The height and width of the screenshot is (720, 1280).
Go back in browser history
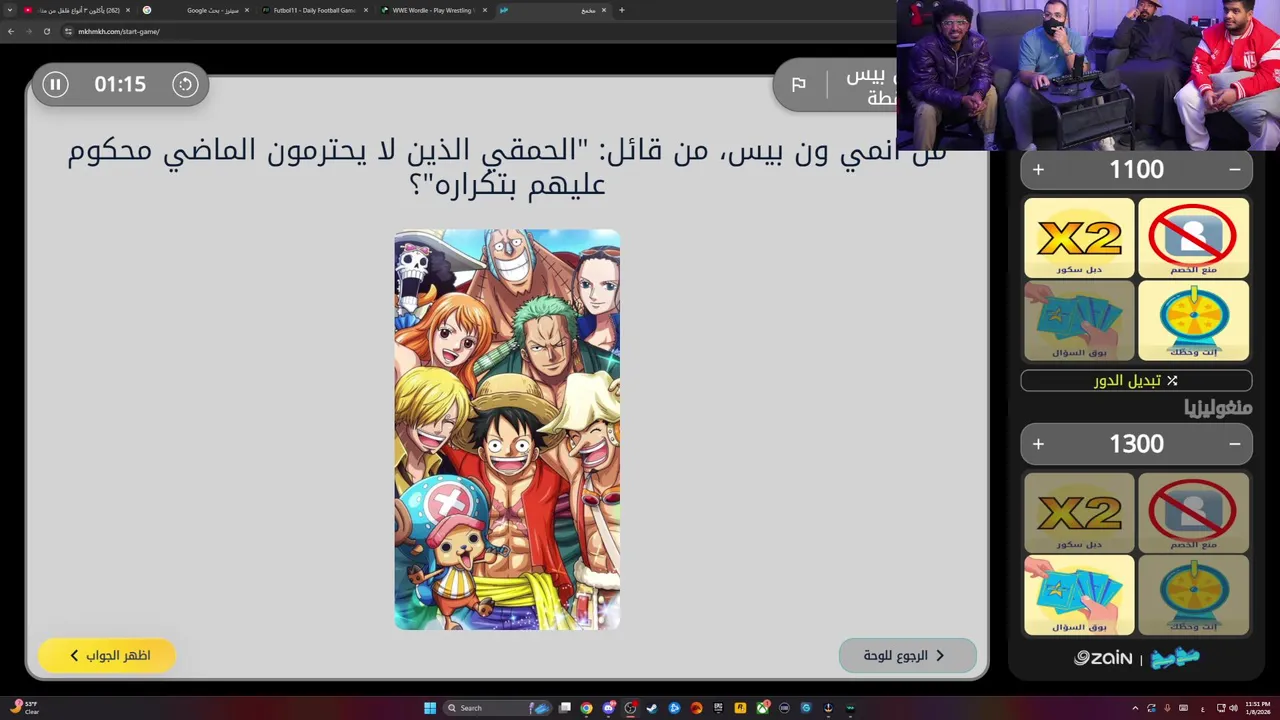click(11, 31)
